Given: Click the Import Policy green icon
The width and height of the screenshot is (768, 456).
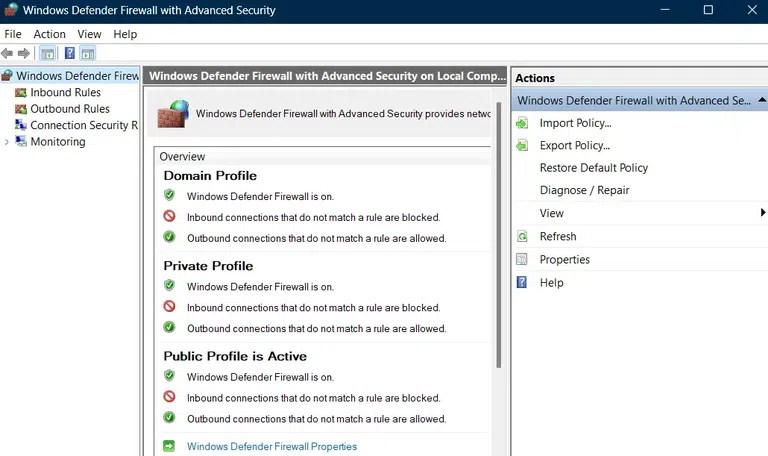Looking at the screenshot, I should [x=522, y=123].
